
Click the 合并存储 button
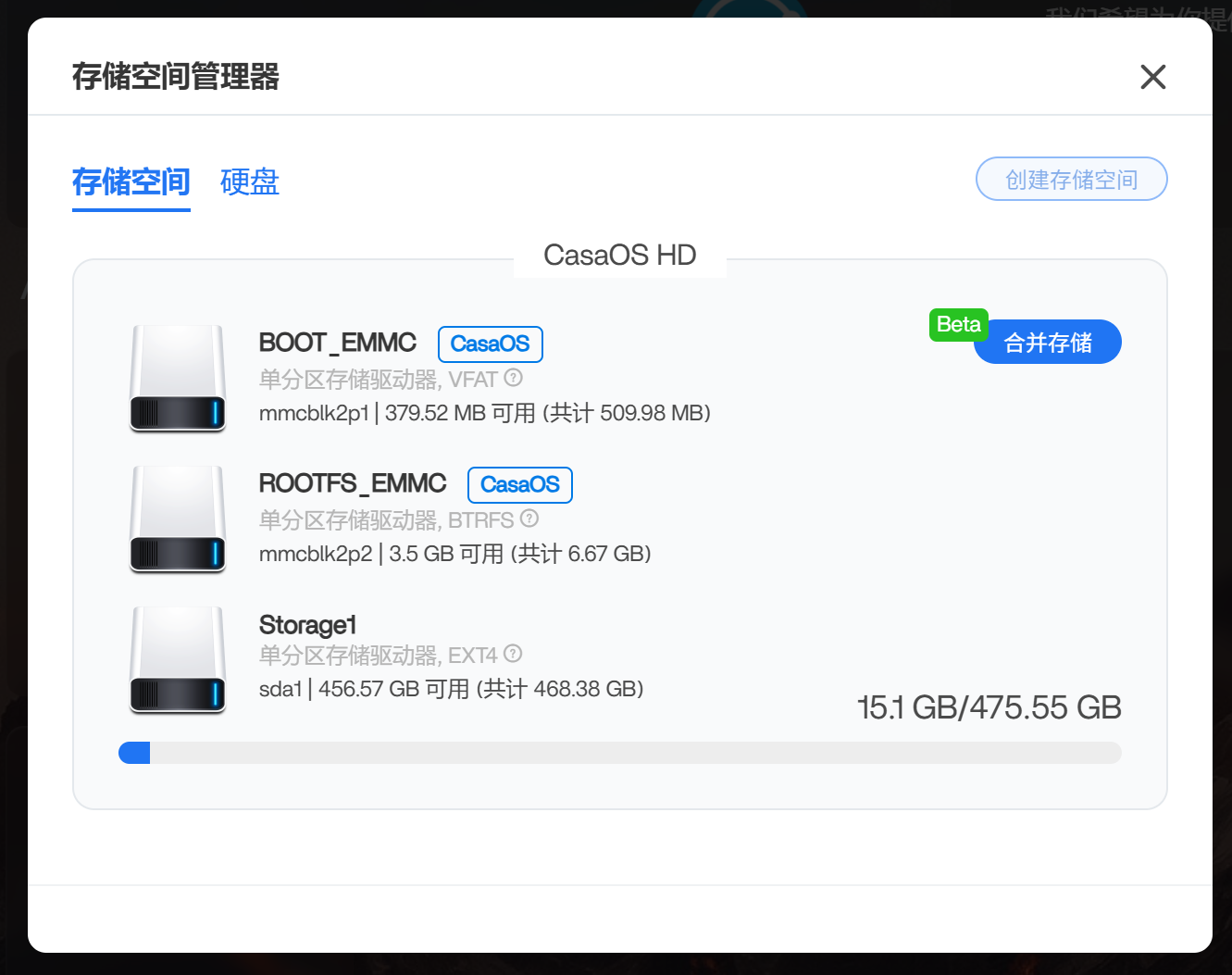pyautogui.click(x=1047, y=341)
